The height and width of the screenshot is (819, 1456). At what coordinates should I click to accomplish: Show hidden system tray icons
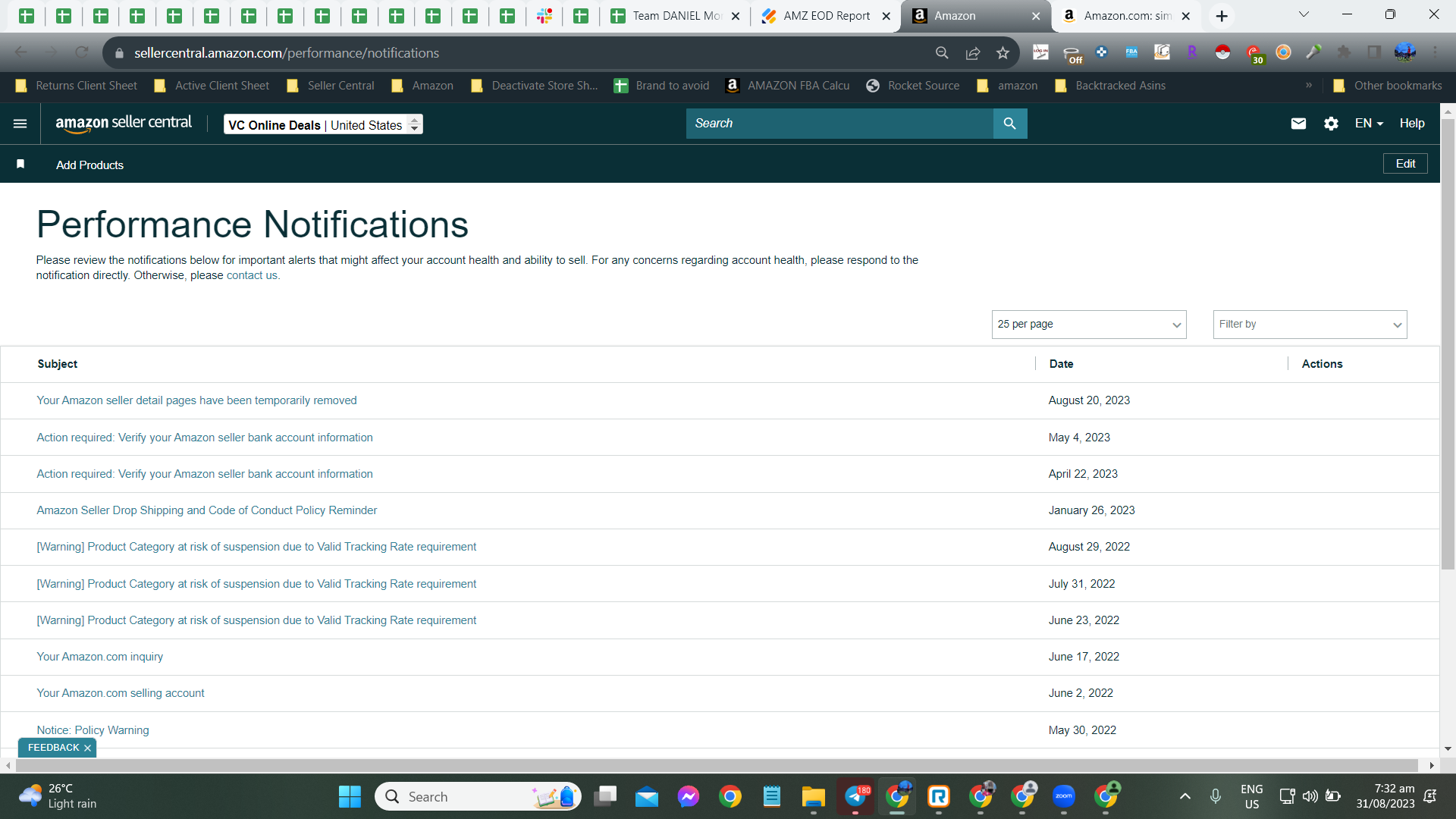[x=1185, y=796]
